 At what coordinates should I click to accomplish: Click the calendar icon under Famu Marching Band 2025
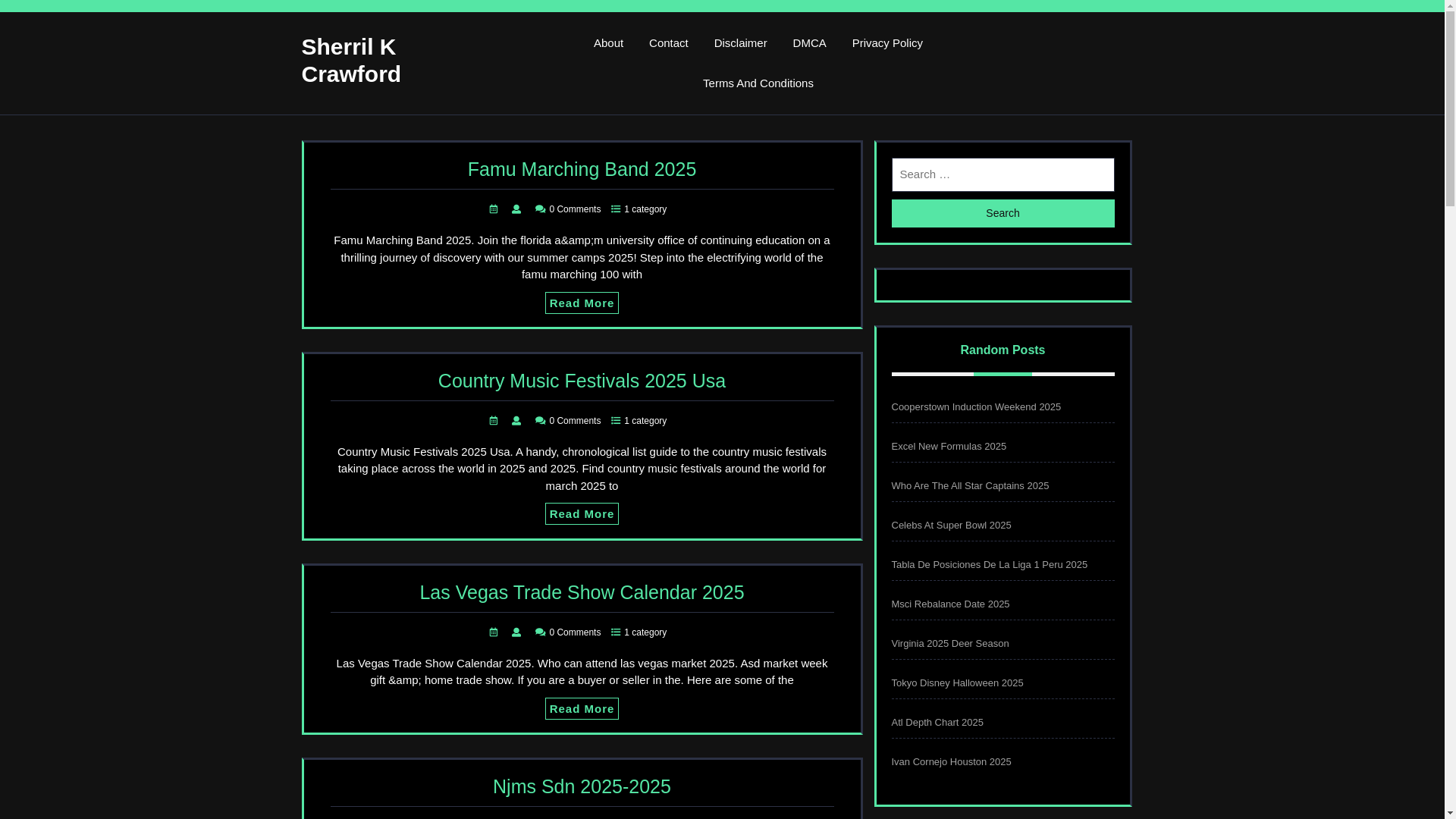(x=494, y=209)
